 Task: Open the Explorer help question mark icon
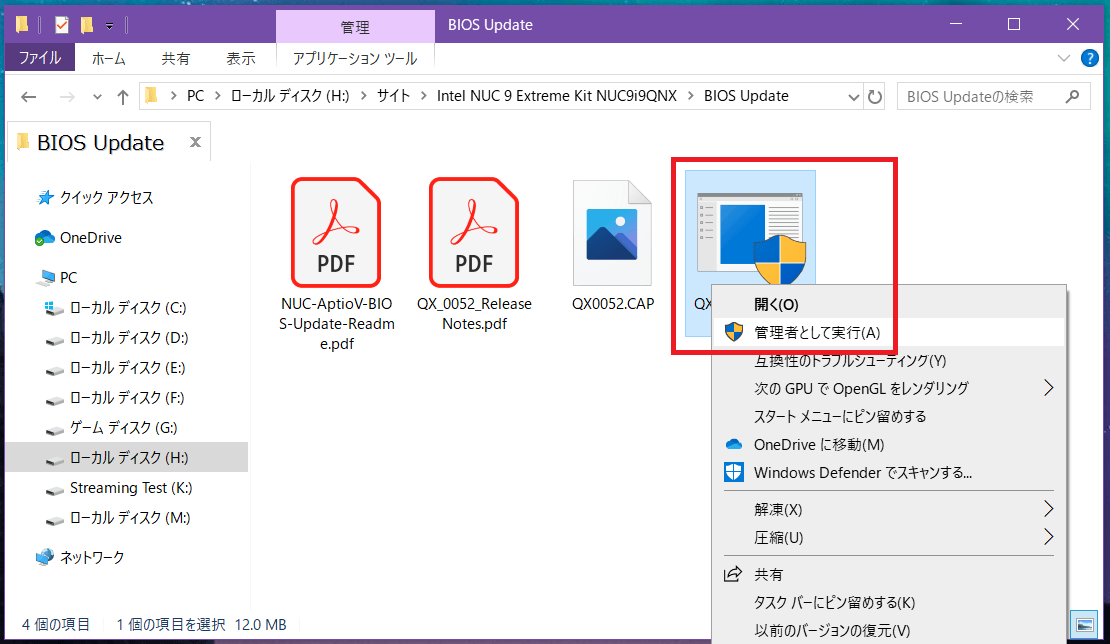tap(1090, 58)
